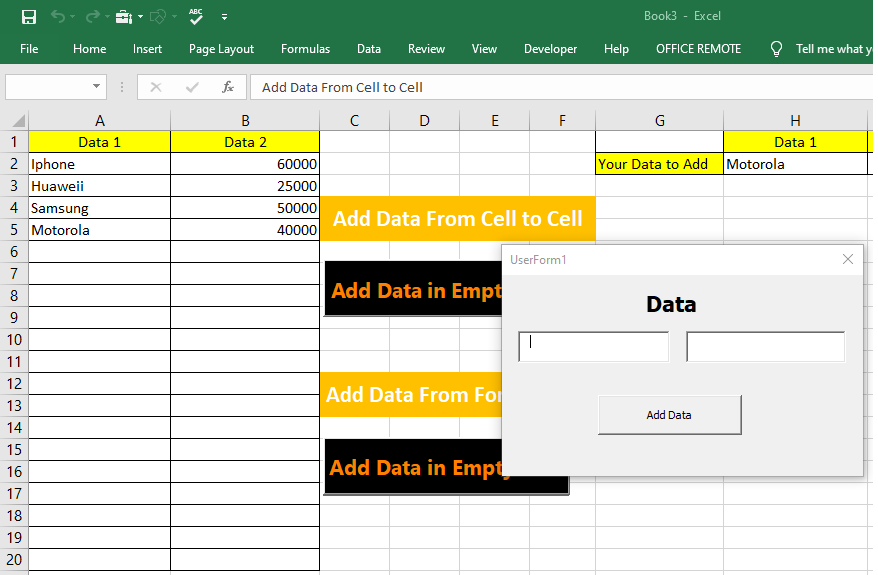Click the Insert Function fx icon
This screenshot has height=575, width=878.
pos(228,87)
